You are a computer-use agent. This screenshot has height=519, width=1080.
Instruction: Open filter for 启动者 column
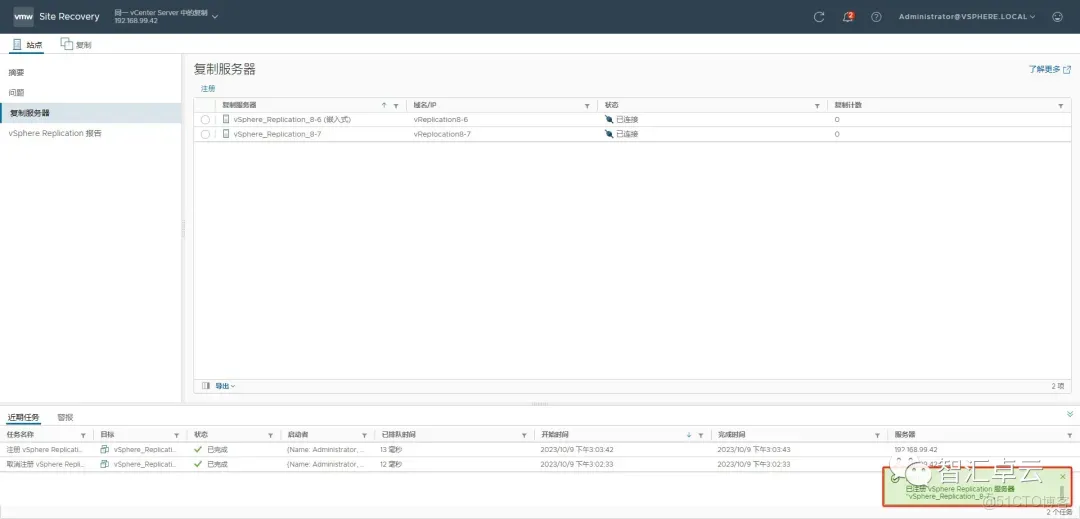pos(364,436)
